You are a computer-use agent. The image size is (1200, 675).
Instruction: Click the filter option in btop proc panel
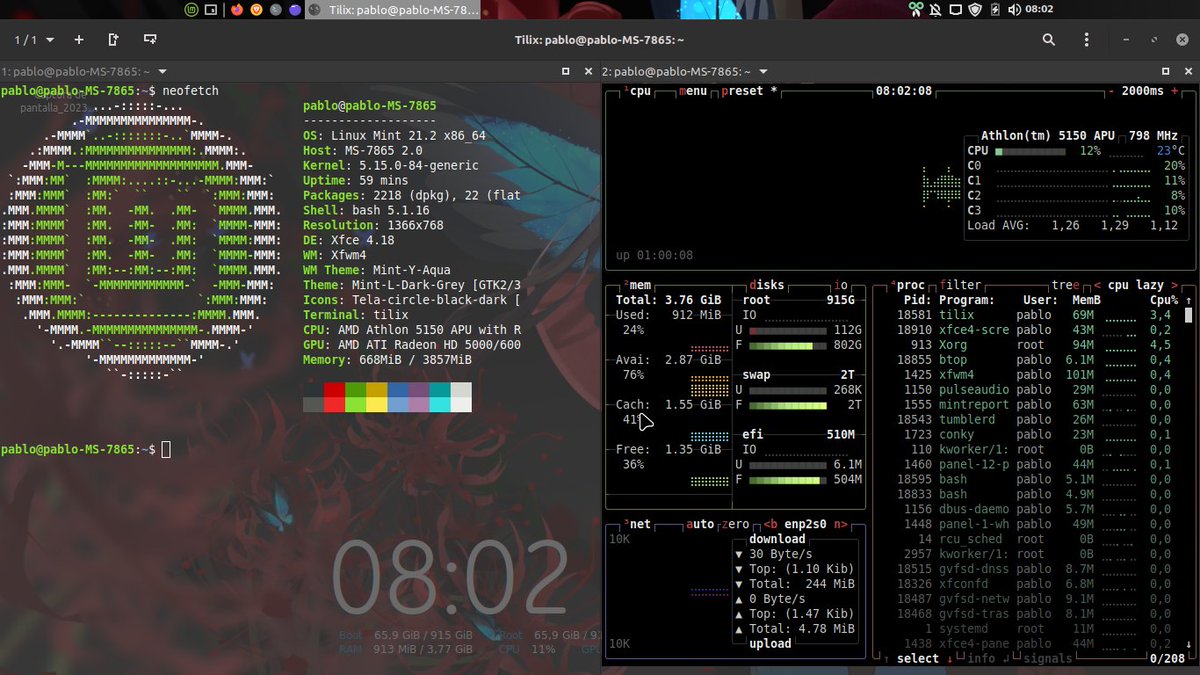coord(963,285)
